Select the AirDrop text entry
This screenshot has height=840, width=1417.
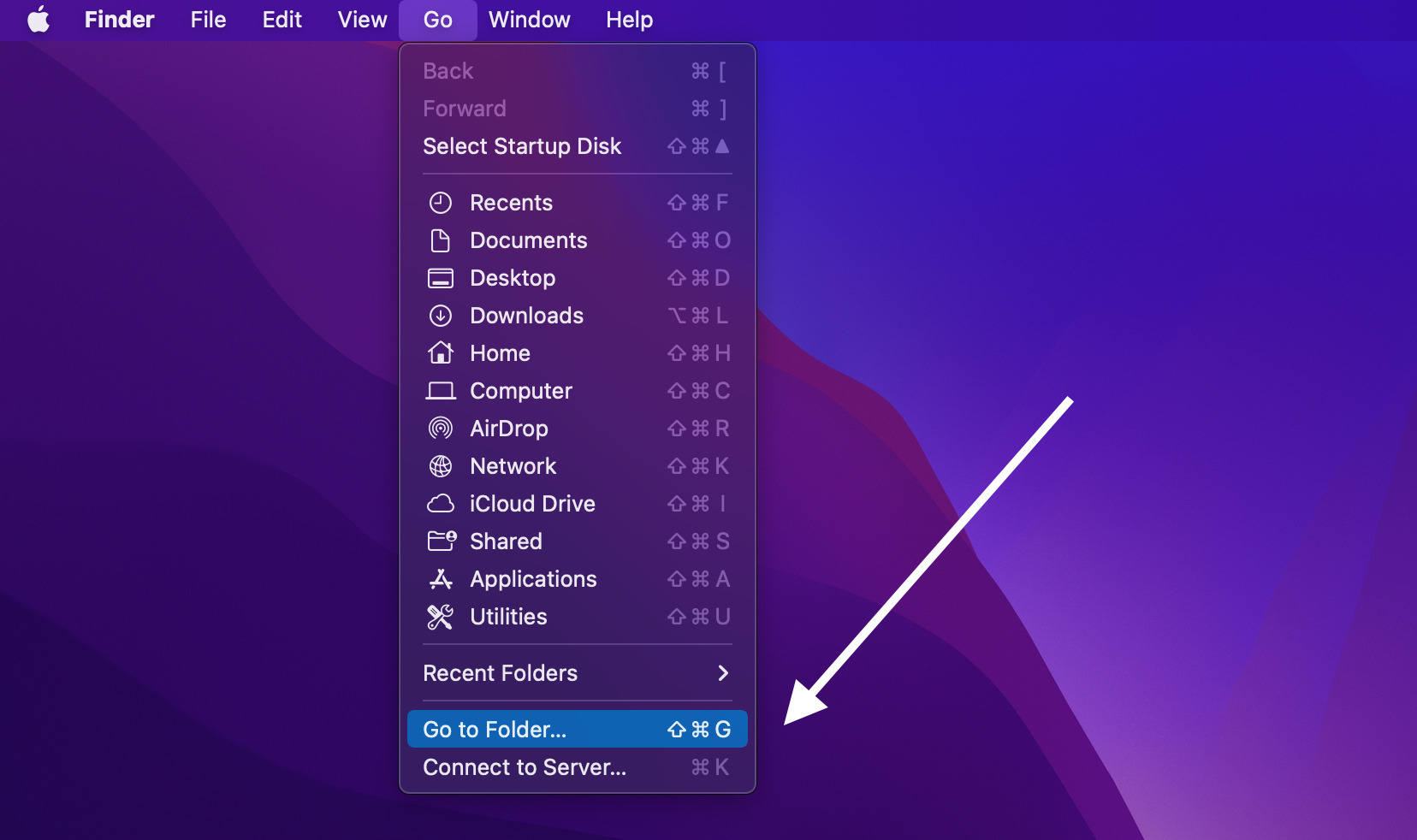[508, 429]
